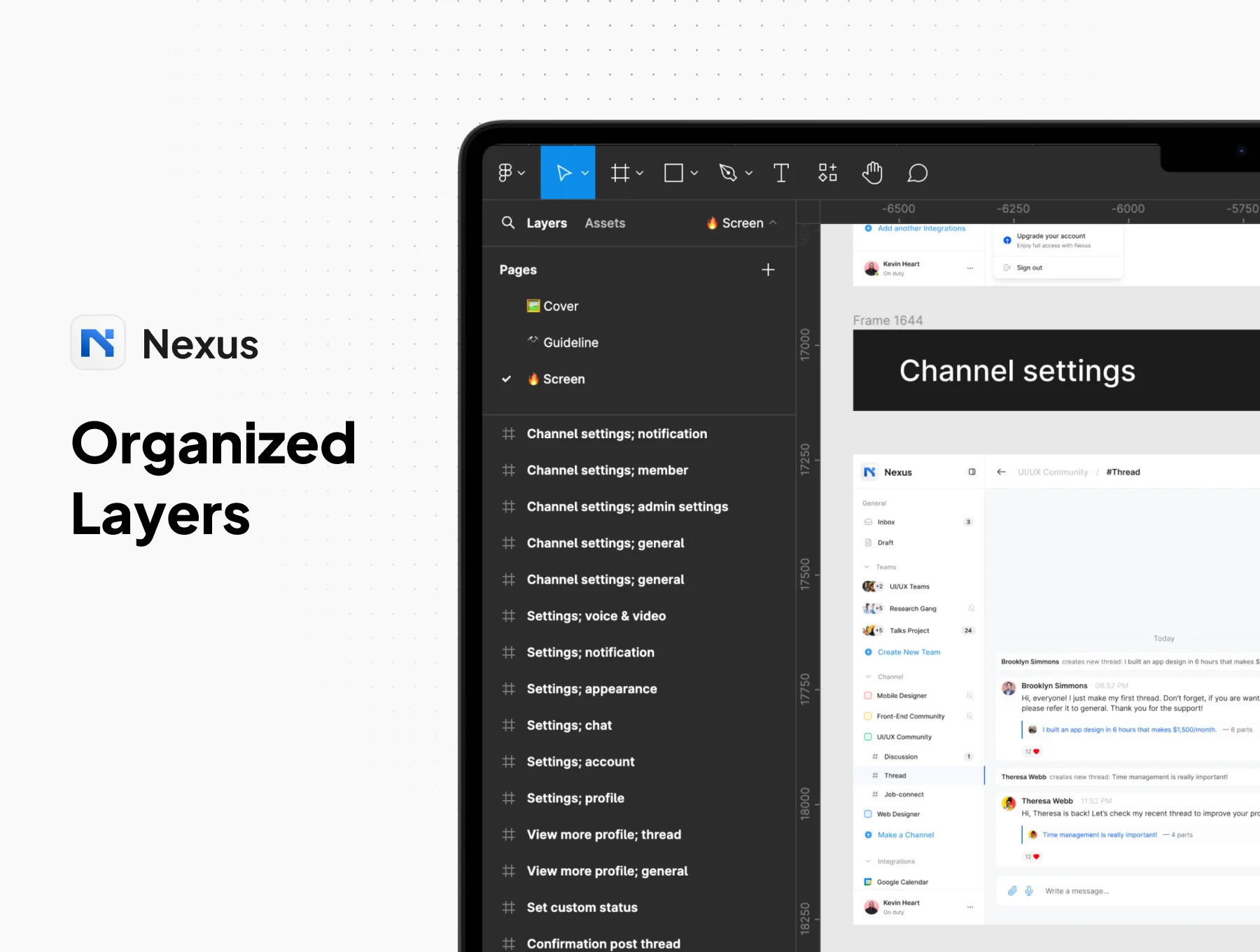Open the Guideline page
Image resolution: width=1260 pixels, height=952 pixels.
[x=563, y=342]
